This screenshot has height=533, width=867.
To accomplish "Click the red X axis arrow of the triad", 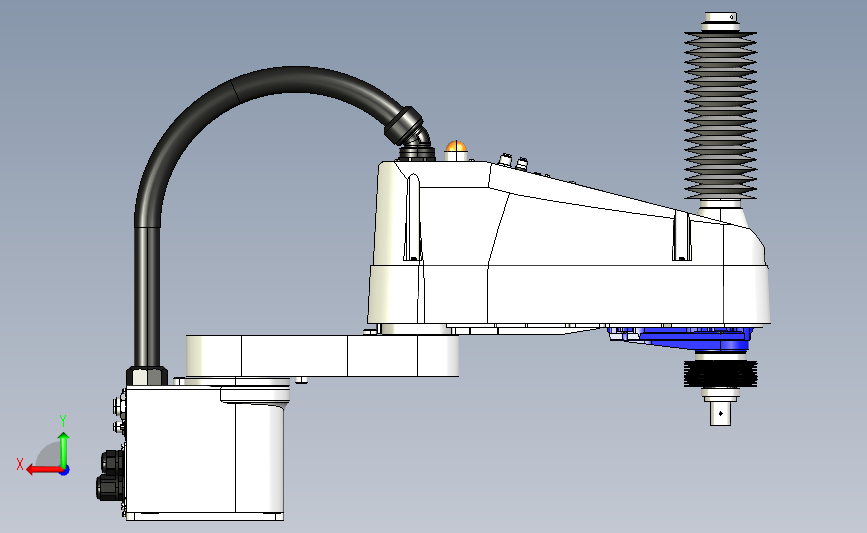I will tap(43, 470).
